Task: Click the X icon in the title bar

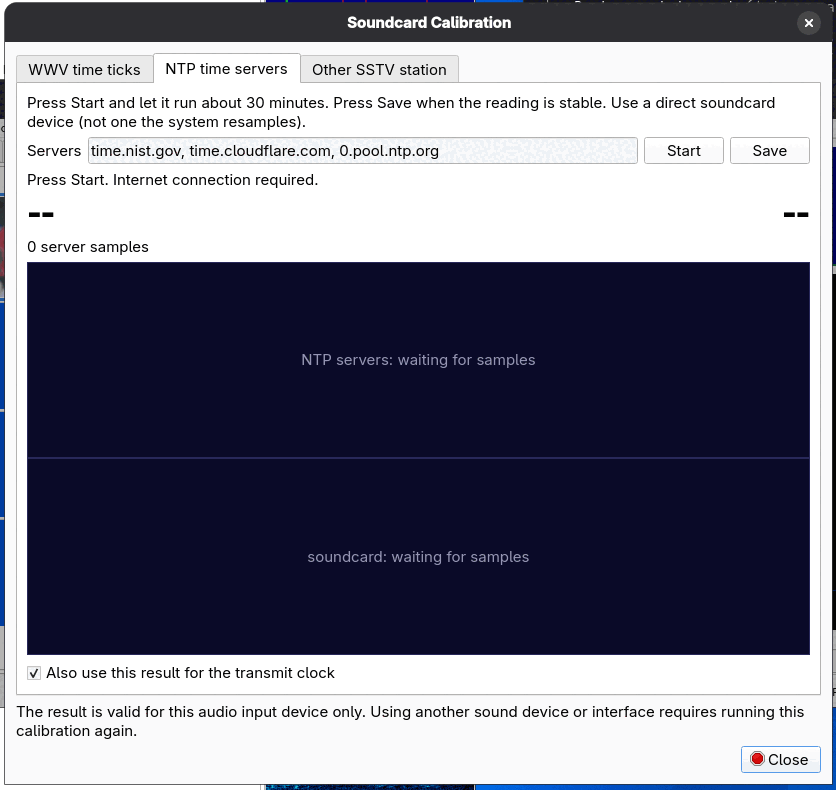Action: tap(808, 23)
